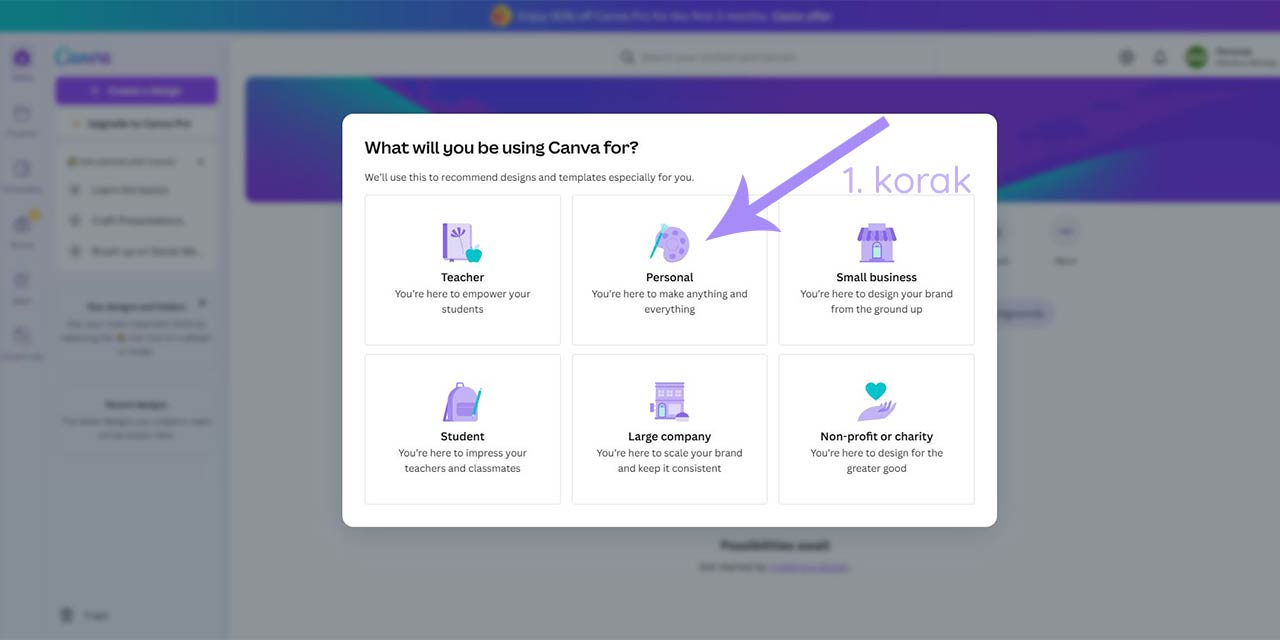Choose the Teacher book and apple icon
Viewport: 1280px width, 640px height.
coord(462,243)
